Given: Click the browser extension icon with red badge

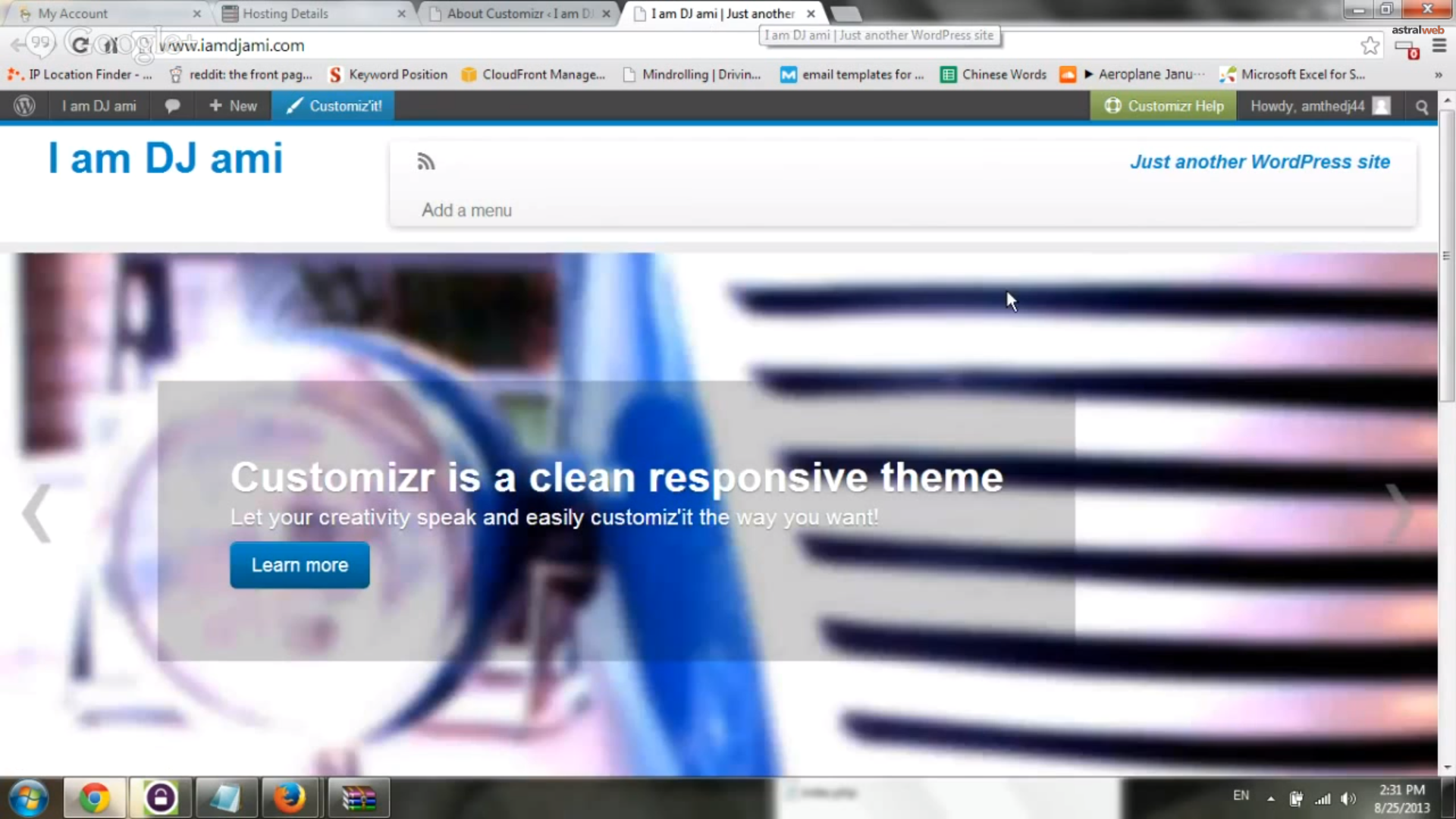Looking at the screenshot, I should [x=1407, y=49].
